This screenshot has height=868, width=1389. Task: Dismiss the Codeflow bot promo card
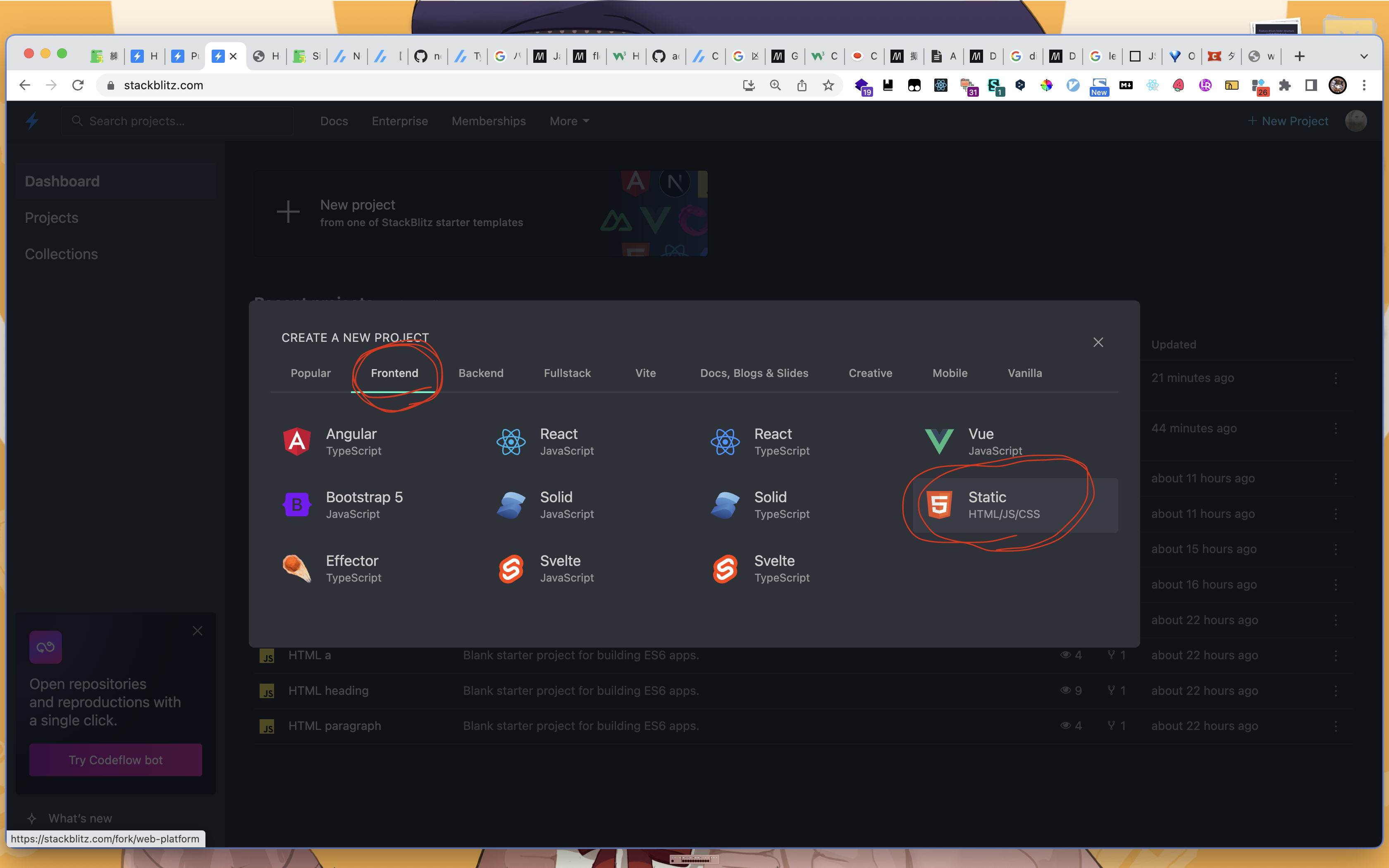point(198,630)
